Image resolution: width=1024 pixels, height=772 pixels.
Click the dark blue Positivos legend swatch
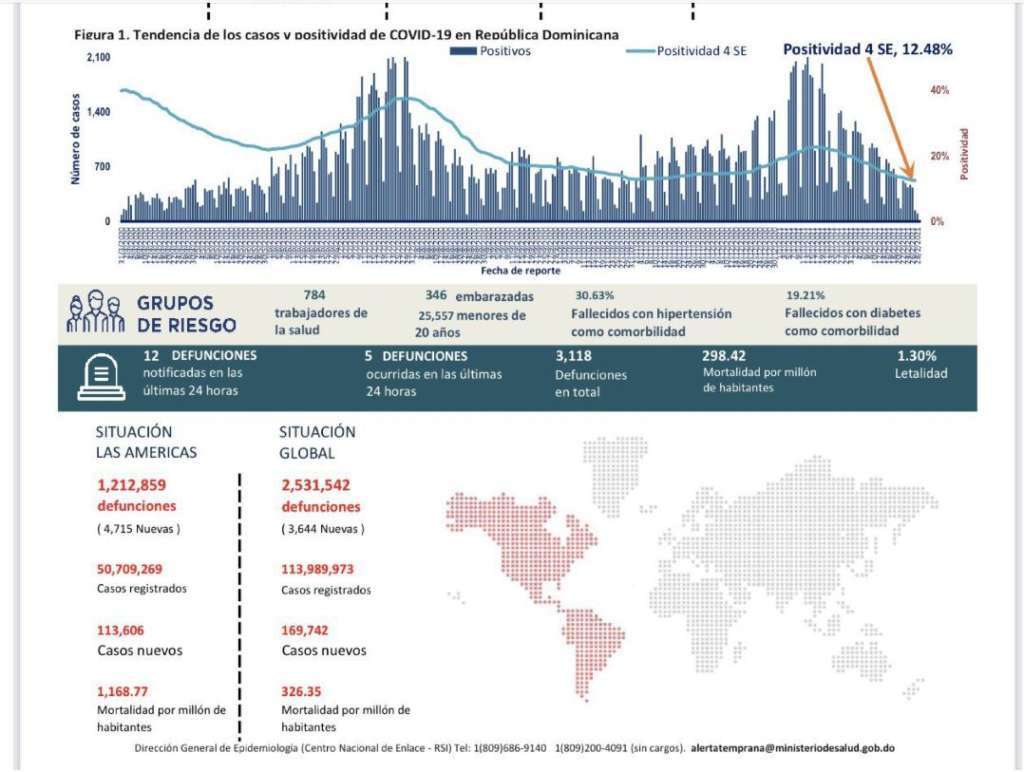464,51
